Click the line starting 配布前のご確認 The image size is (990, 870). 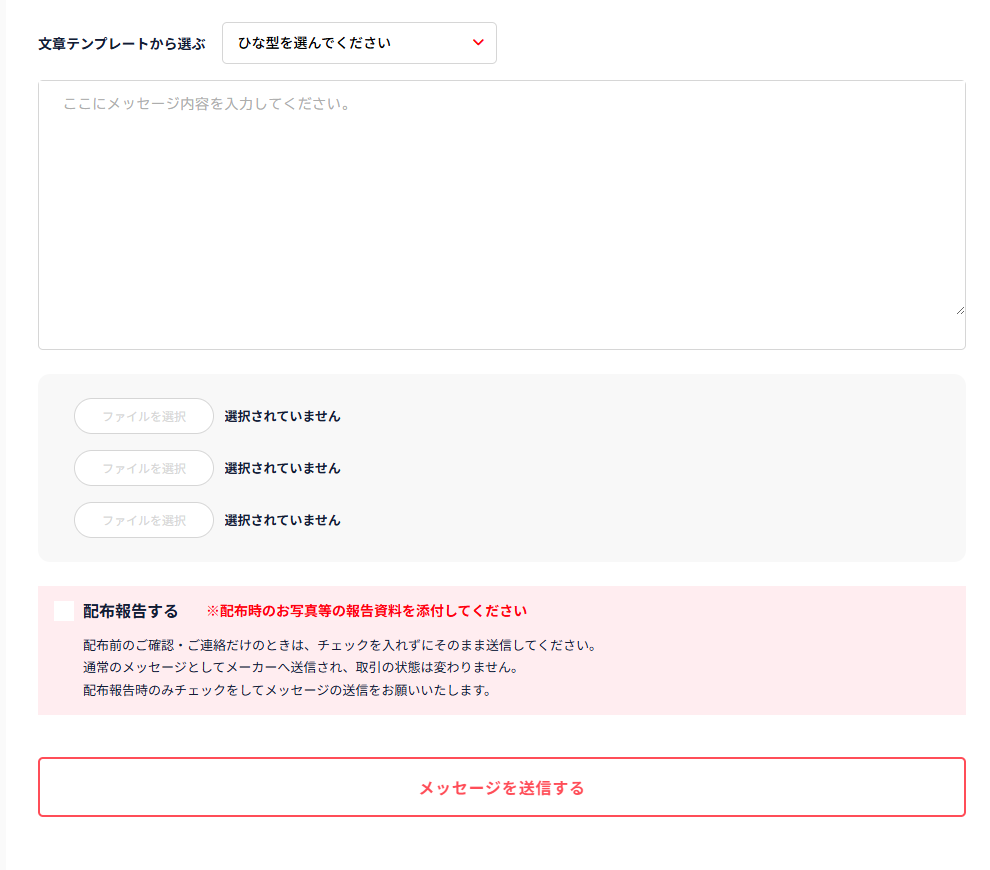pyautogui.click(x=340, y=645)
